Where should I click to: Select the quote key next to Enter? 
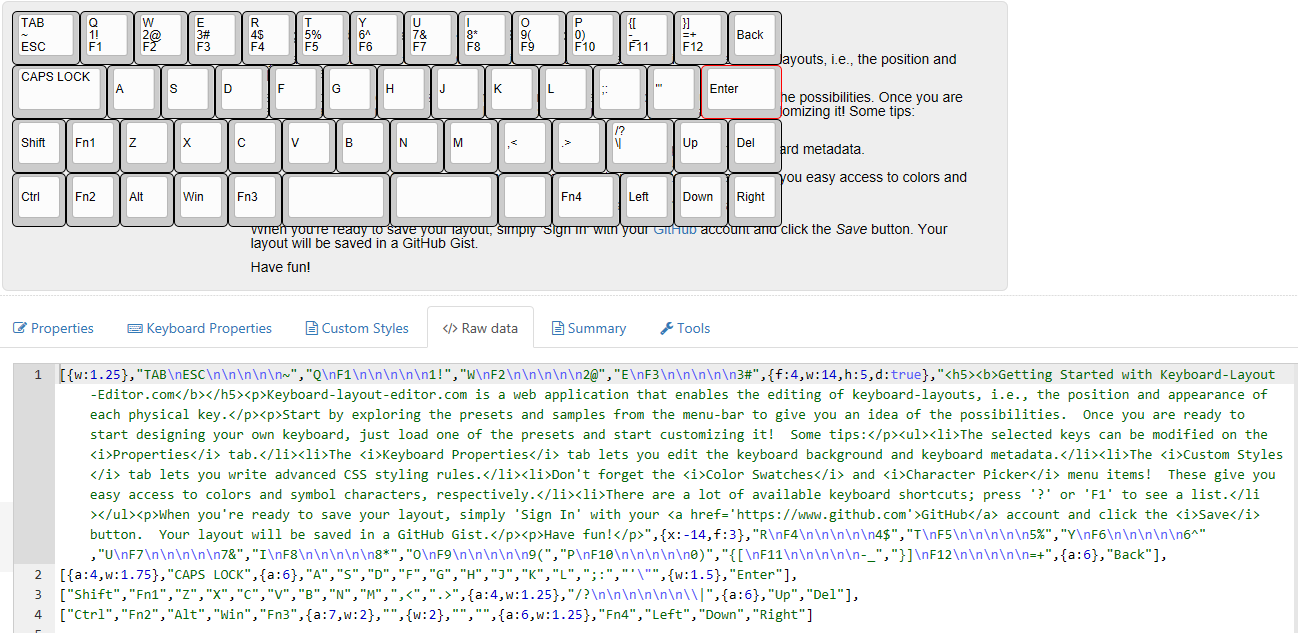point(674,92)
